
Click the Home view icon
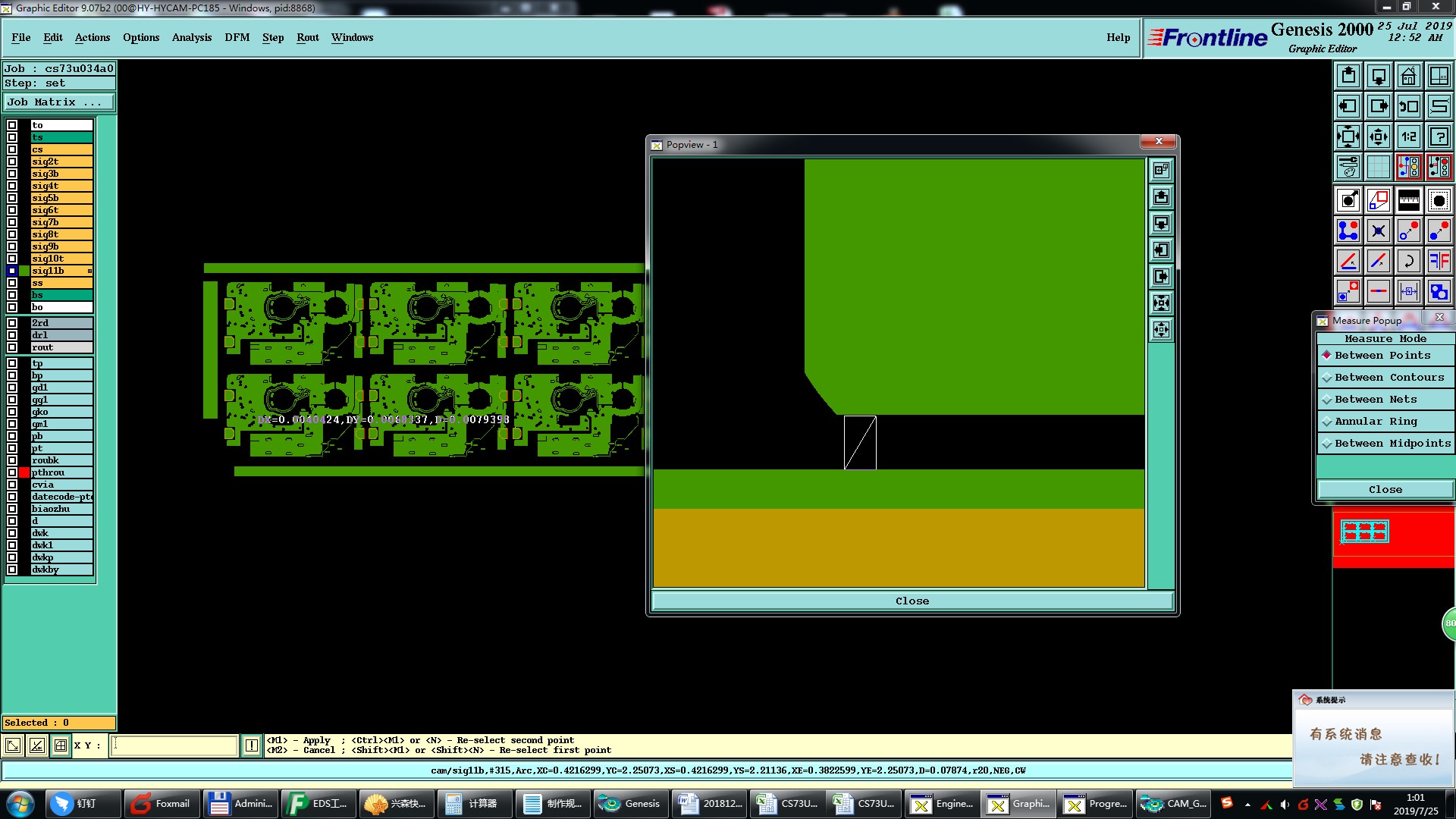[1408, 76]
